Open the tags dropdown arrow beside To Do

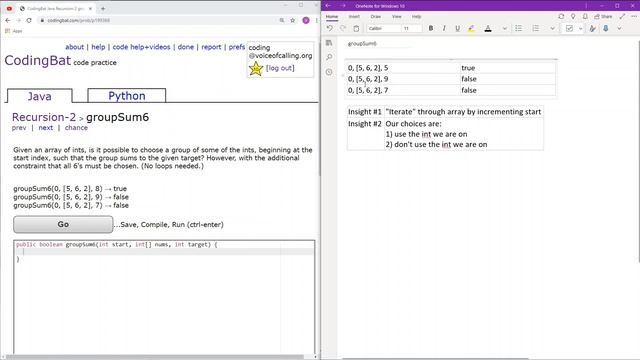click(x=580, y=29)
